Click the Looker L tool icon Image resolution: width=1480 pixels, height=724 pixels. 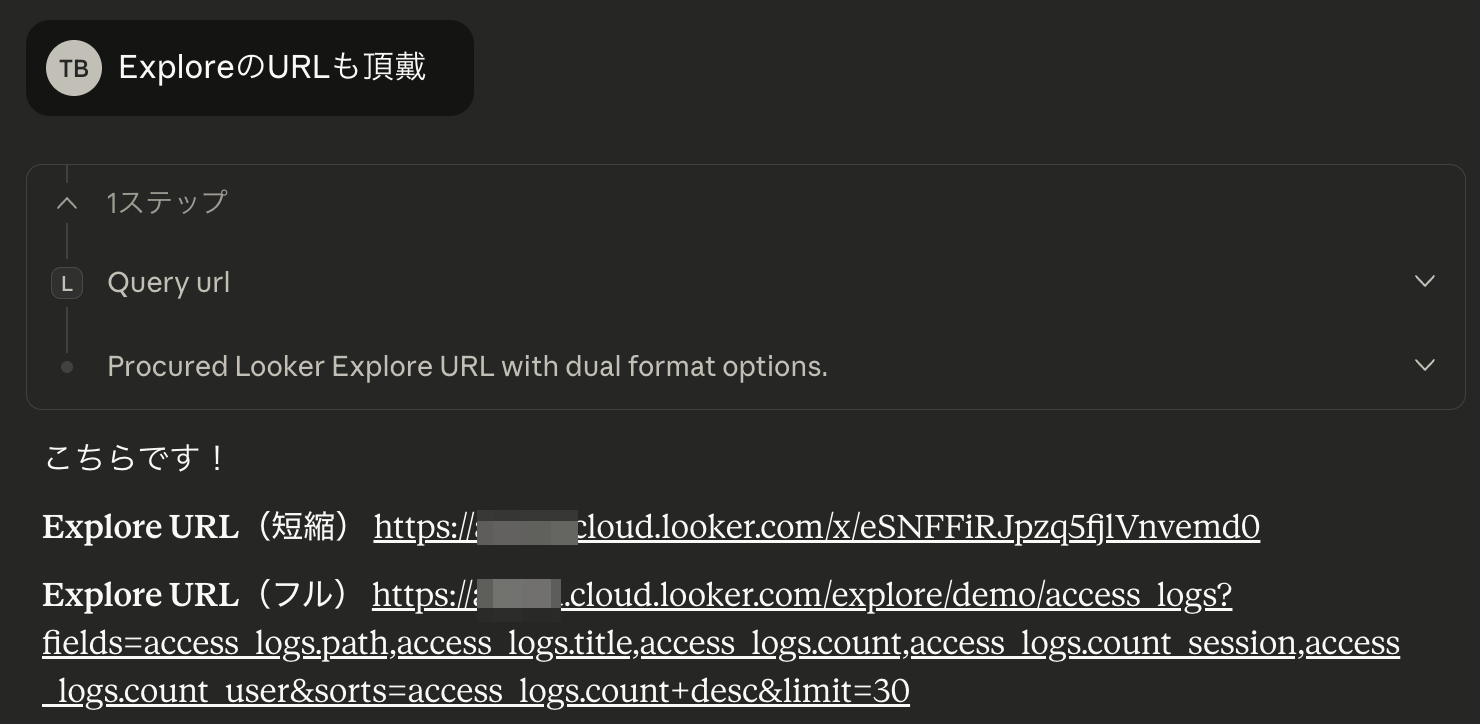(x=67, y=284)
